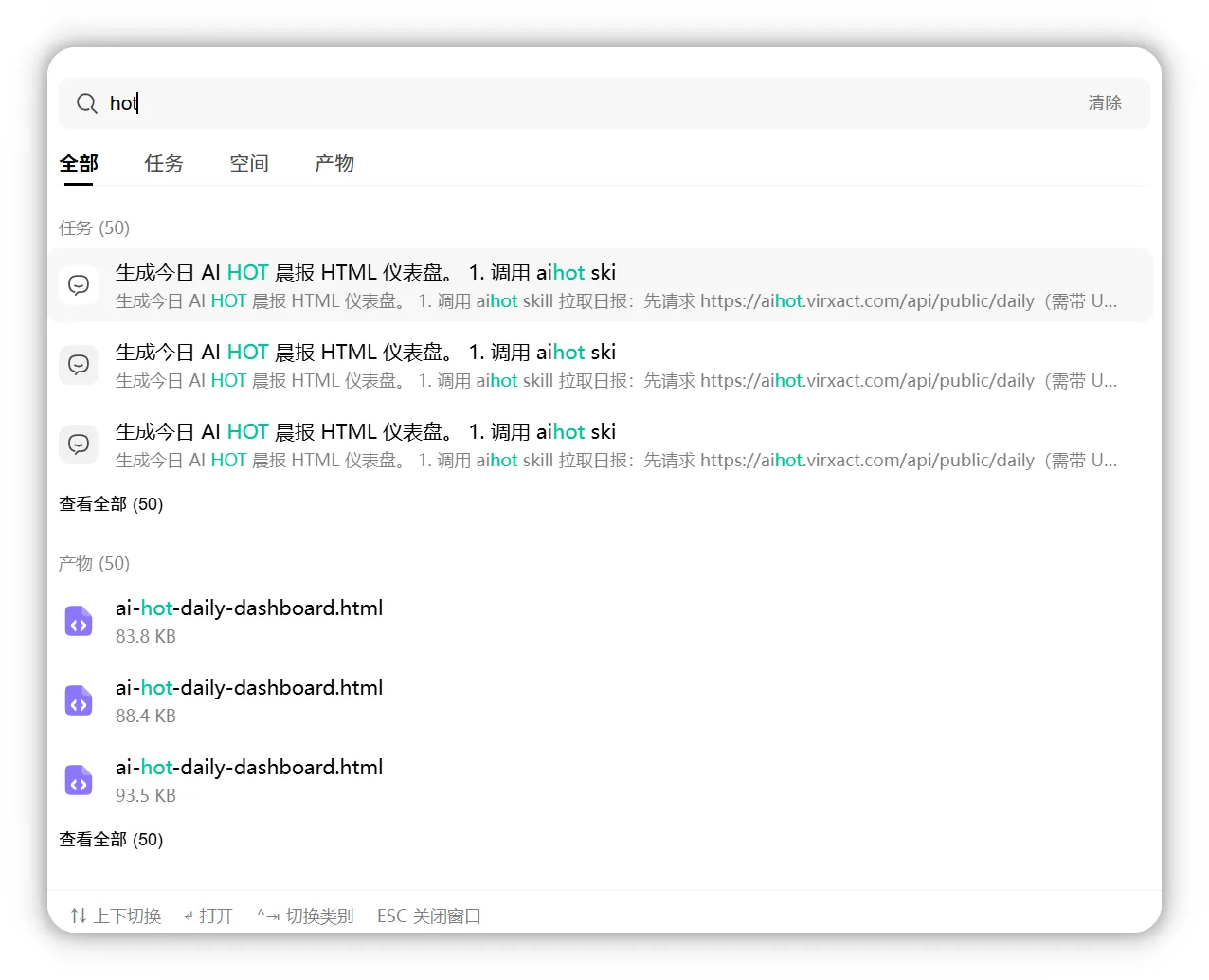Click the highlighted task's grey description line
1209x980 pixels.
click(616, 301)
